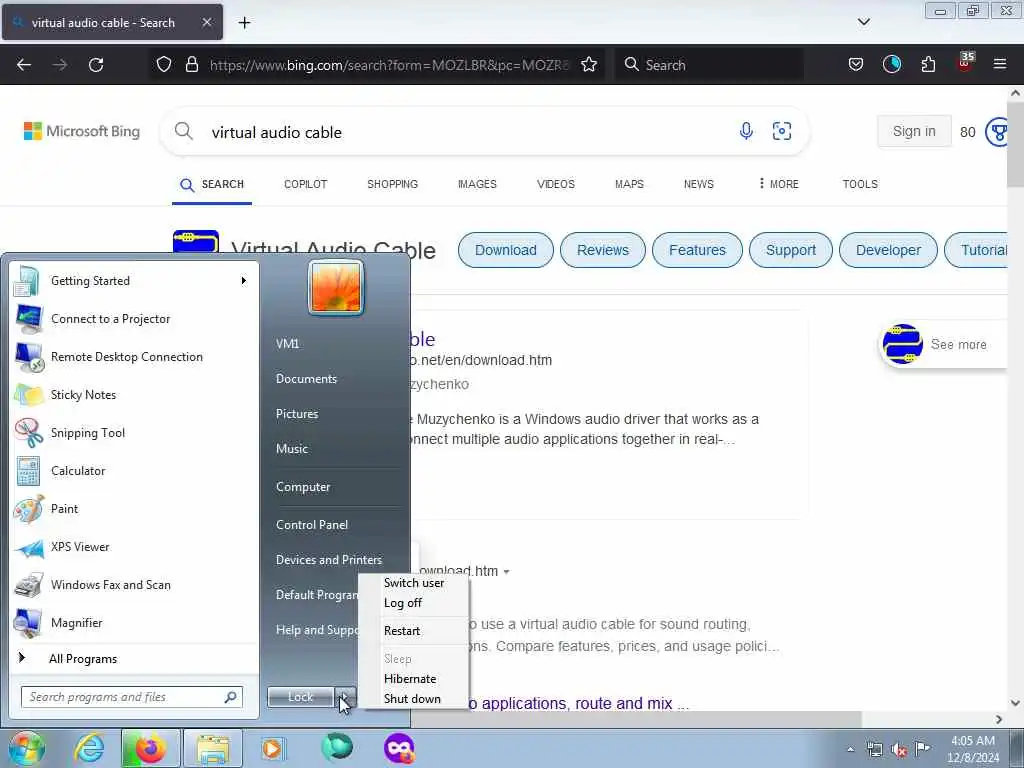
Task: Open Firefox Pocket save icon
Action: coord(856,65)
